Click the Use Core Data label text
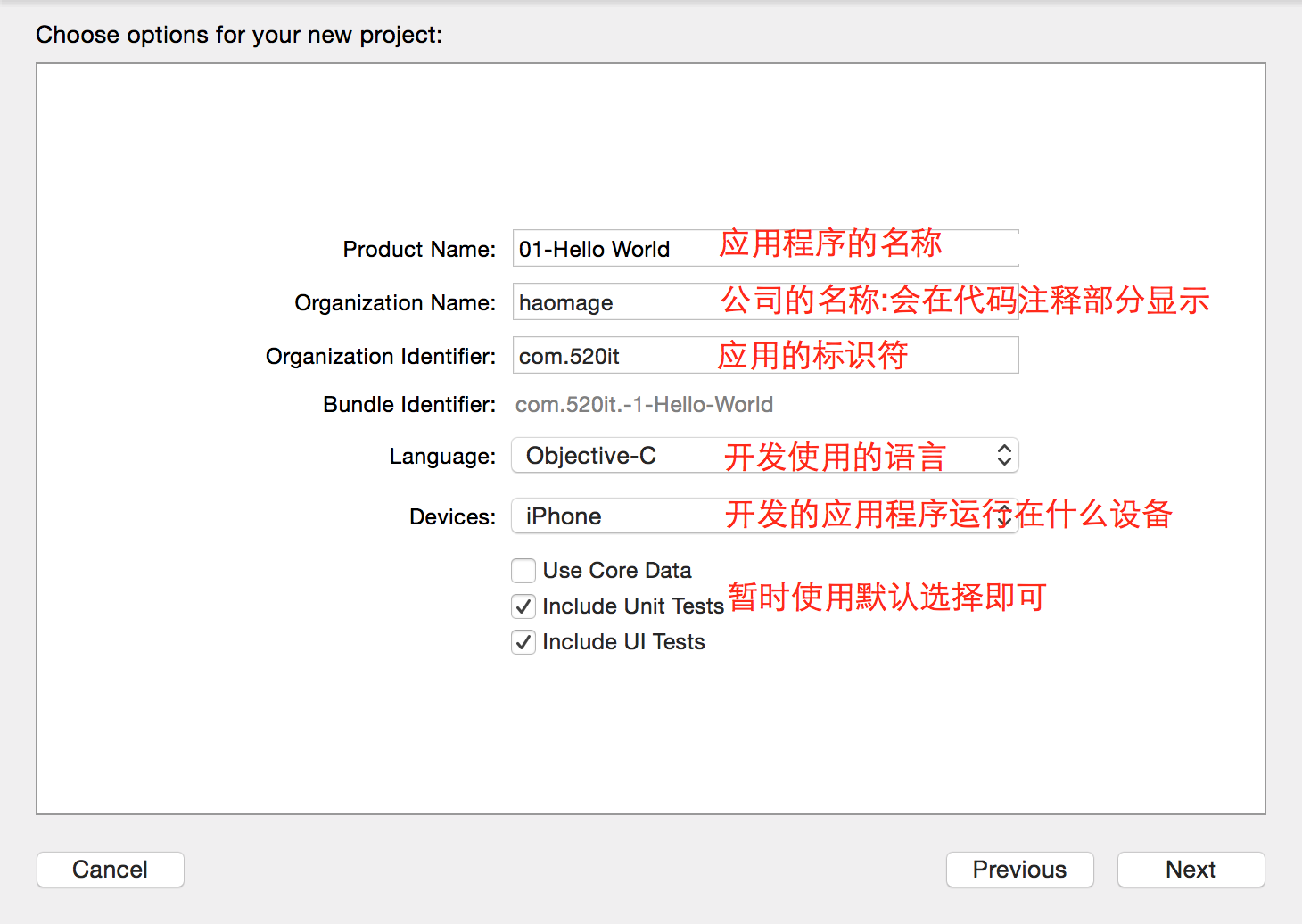This screenshot has height=924, width=1302. [x=617, y=570]
